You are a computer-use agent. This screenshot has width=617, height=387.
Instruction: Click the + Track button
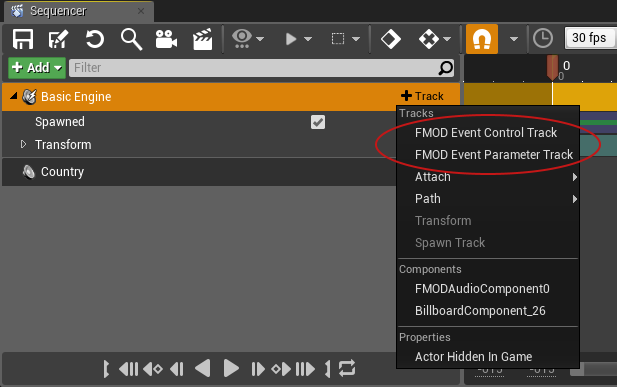pos(422,96)
